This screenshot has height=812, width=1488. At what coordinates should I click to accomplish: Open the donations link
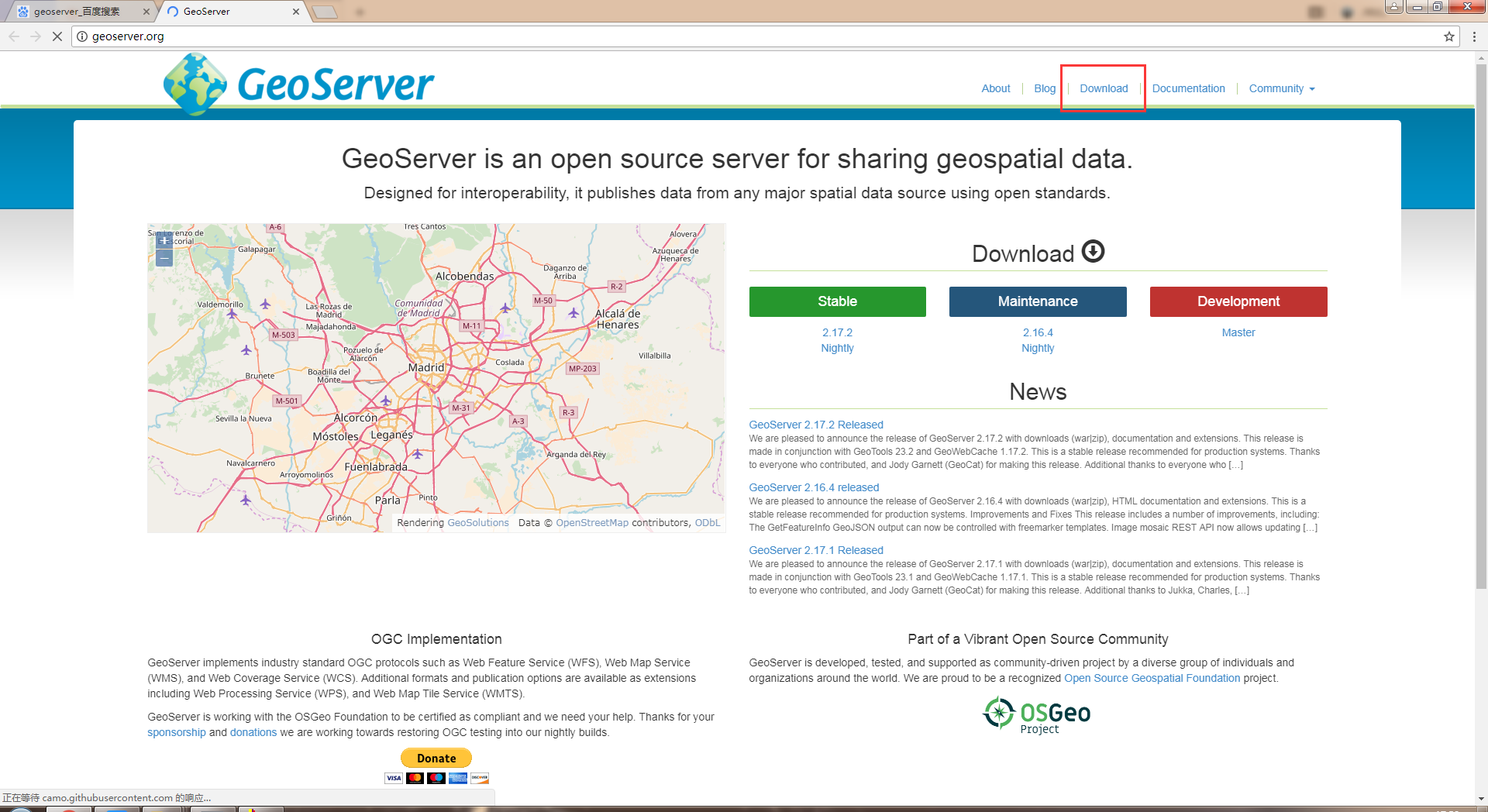point(253,732)
